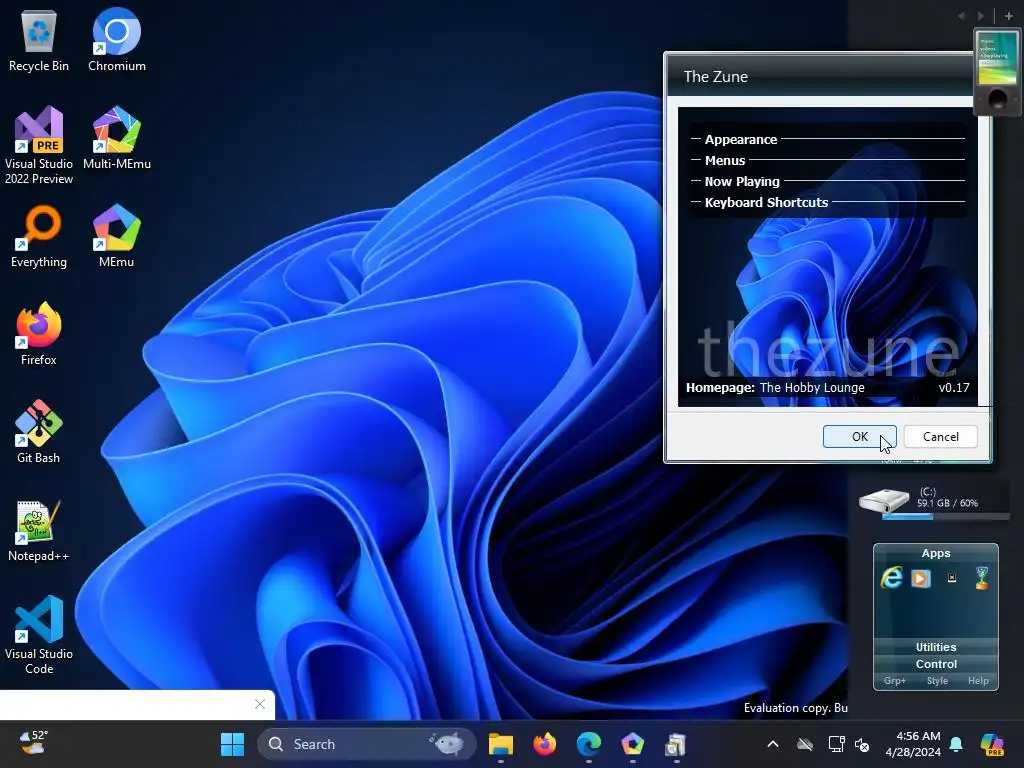Open the Recycle Bin desktop icon

click(x=39, y=40)
